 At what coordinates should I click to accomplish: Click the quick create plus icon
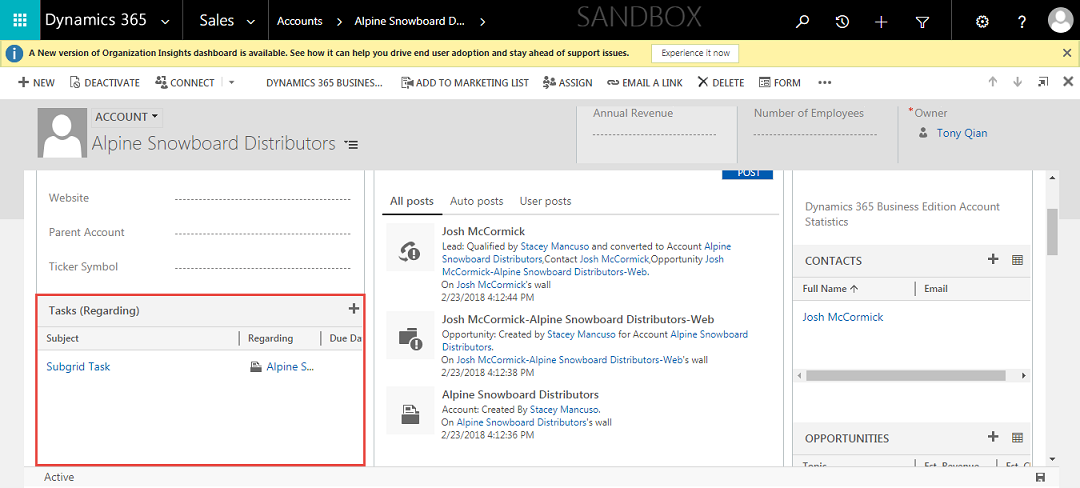point(881,22)
